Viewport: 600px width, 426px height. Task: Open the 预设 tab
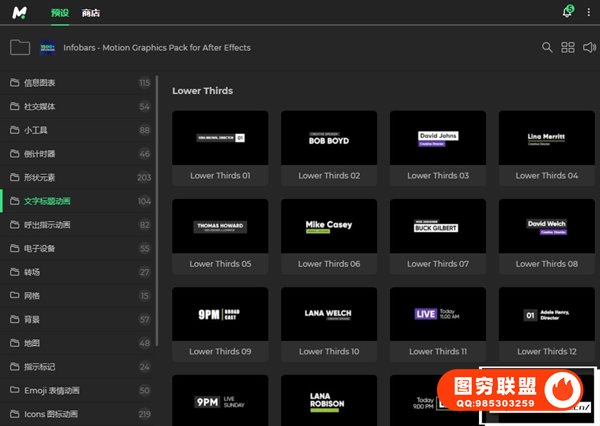tap(60, 12)
